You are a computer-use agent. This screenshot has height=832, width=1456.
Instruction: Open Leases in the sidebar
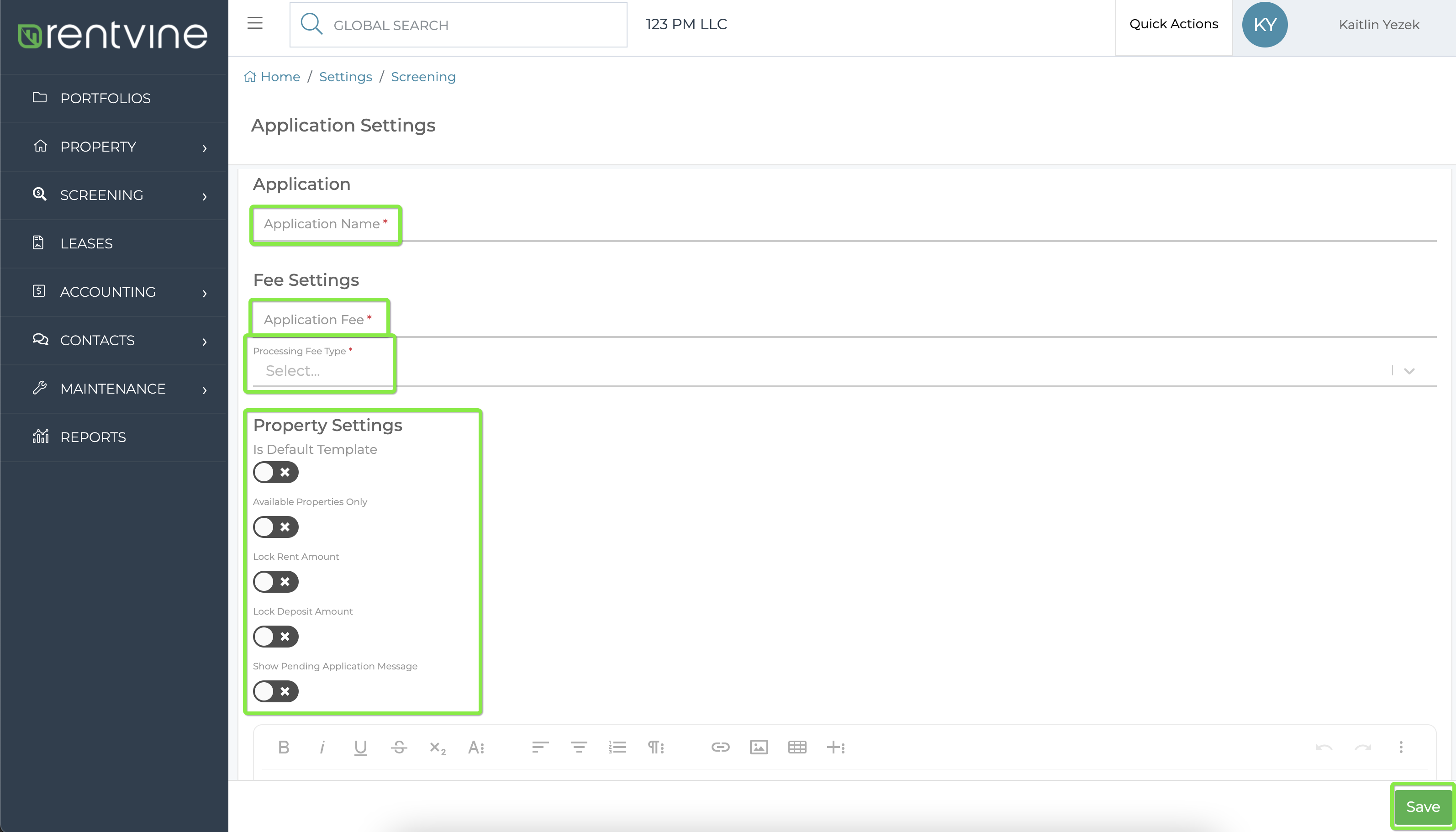pyautogui.click(x=114, y=243)
